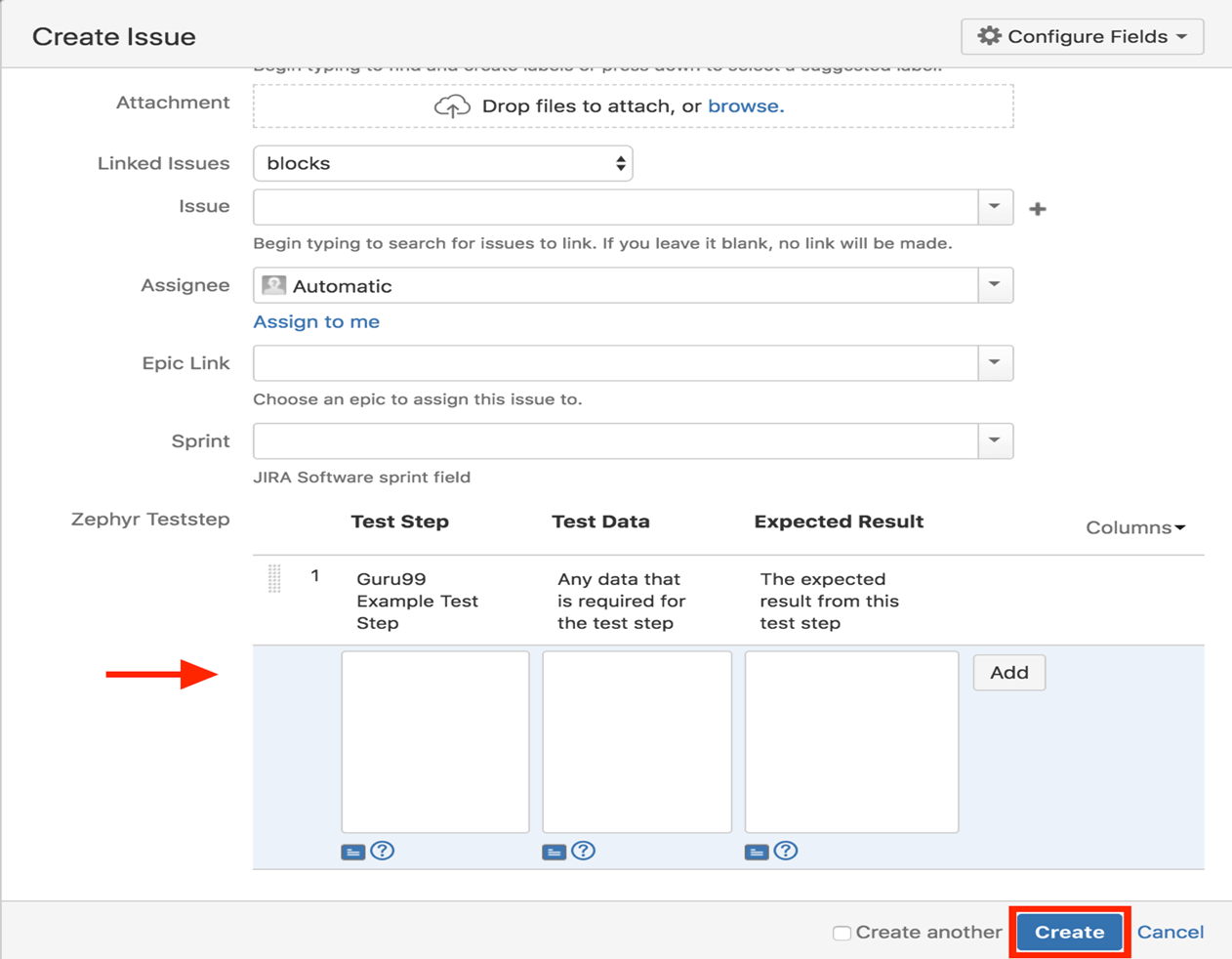Click the browse link in Attachment area
This screenshot has height=959, width=1232.
point(745,106)
